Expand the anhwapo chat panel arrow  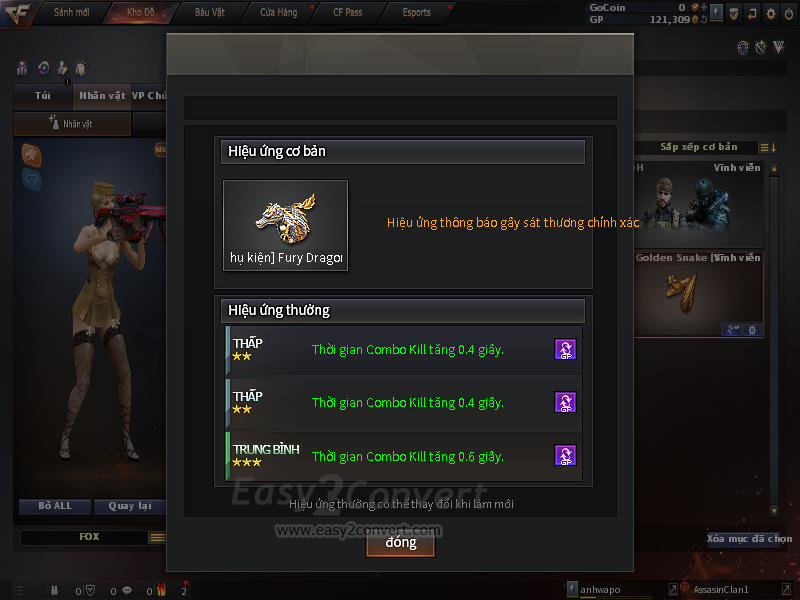point(673,589)
